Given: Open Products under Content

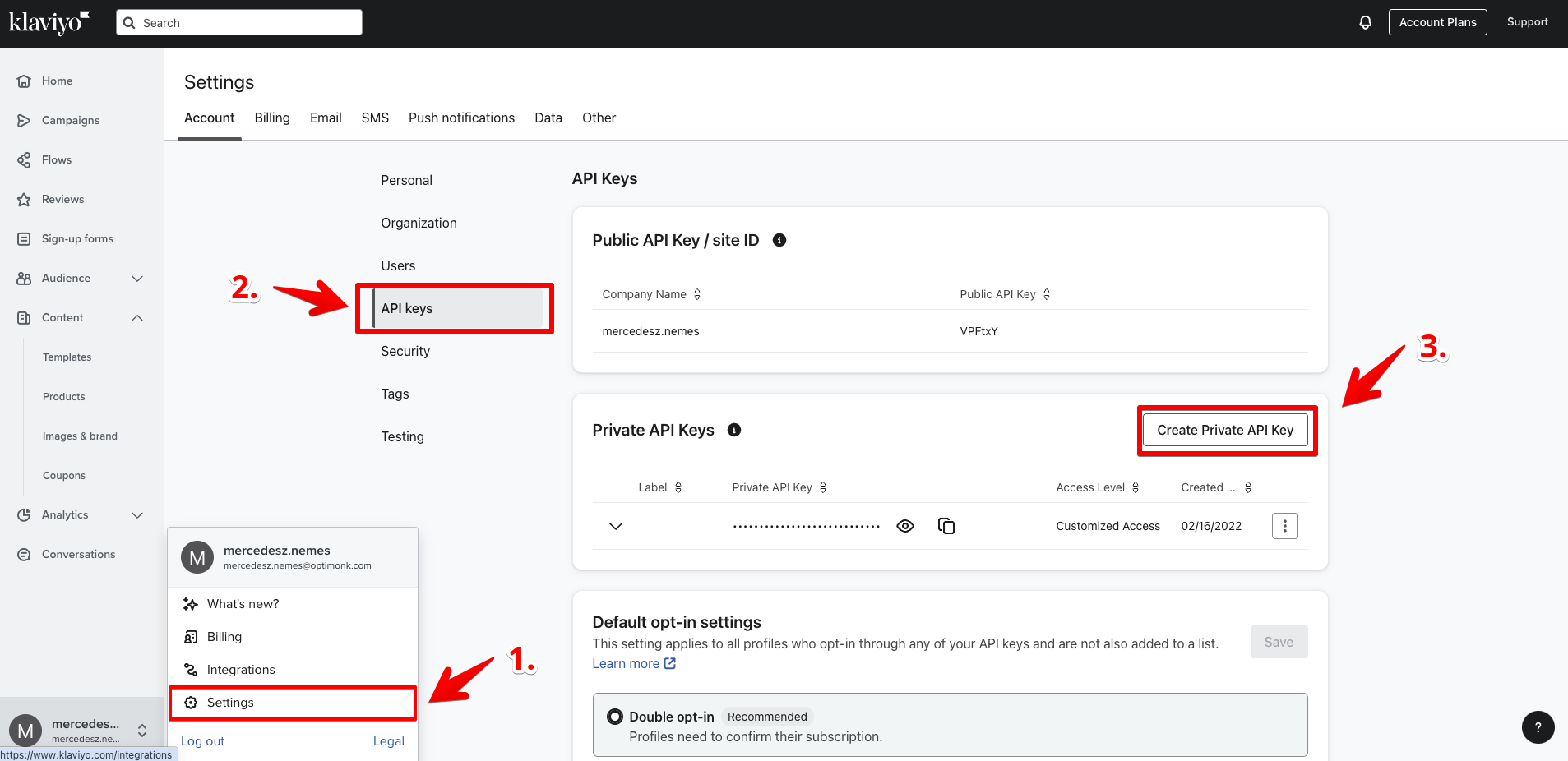Looking at the screenshot, I should click(64, 397).
